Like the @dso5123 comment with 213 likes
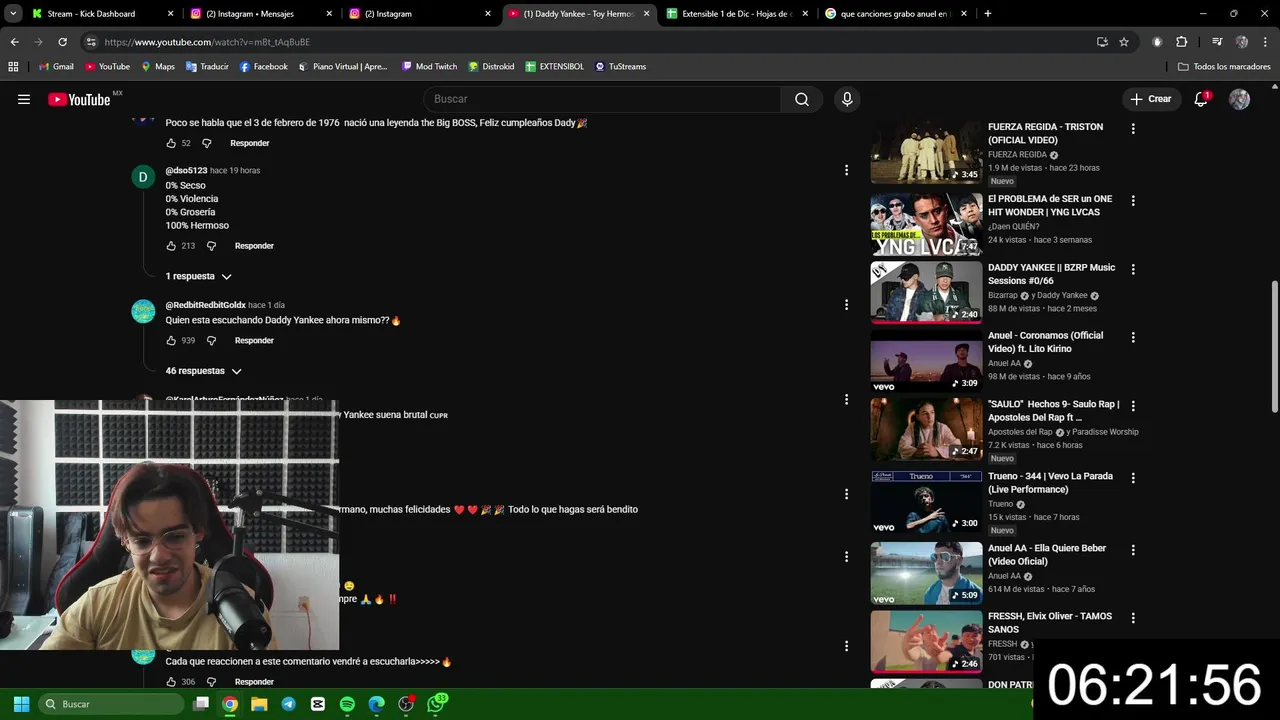Viewport: 1280px width, 720px height. pos(171,246)
